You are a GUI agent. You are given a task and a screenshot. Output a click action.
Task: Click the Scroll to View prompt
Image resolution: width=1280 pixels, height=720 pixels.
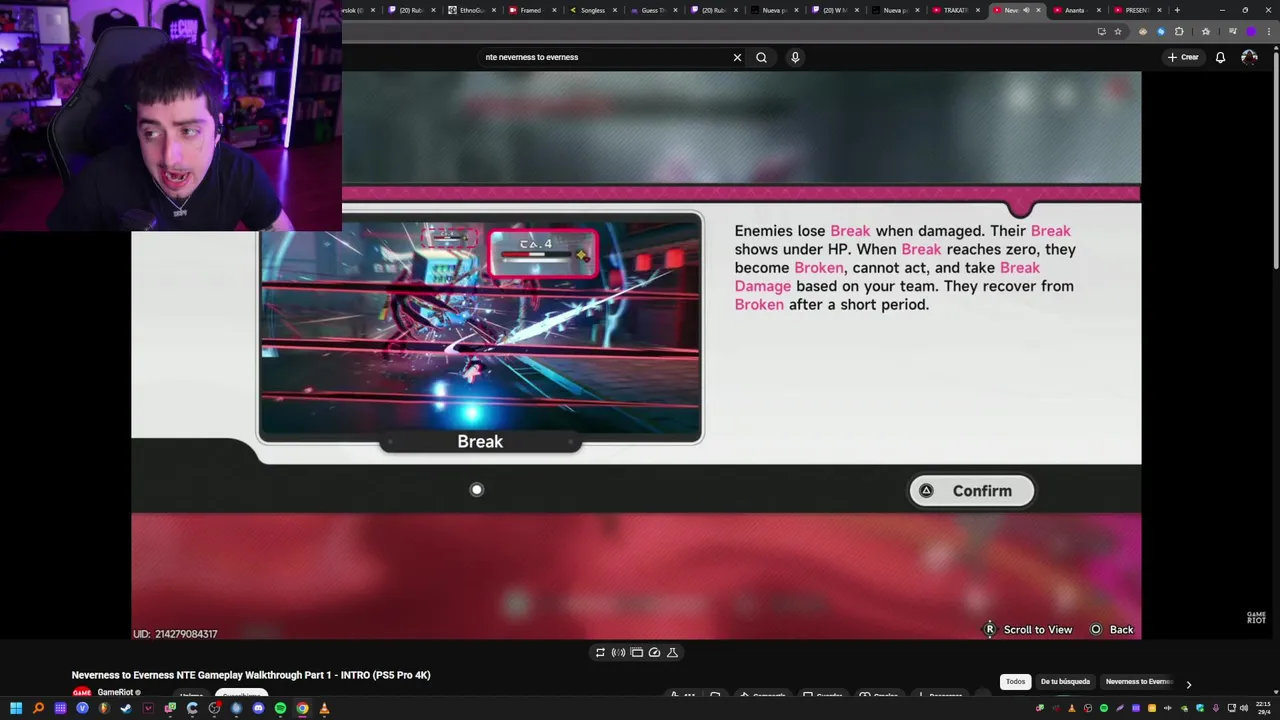(1028, 629)
